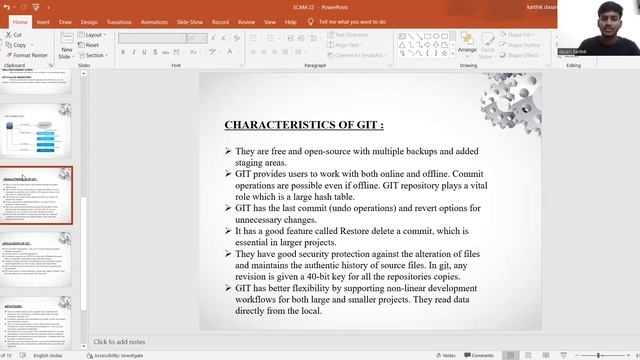Viewport: 640px width, 360px height.
Task: Open the Align Text dropdown
Action: pos(344,45)
